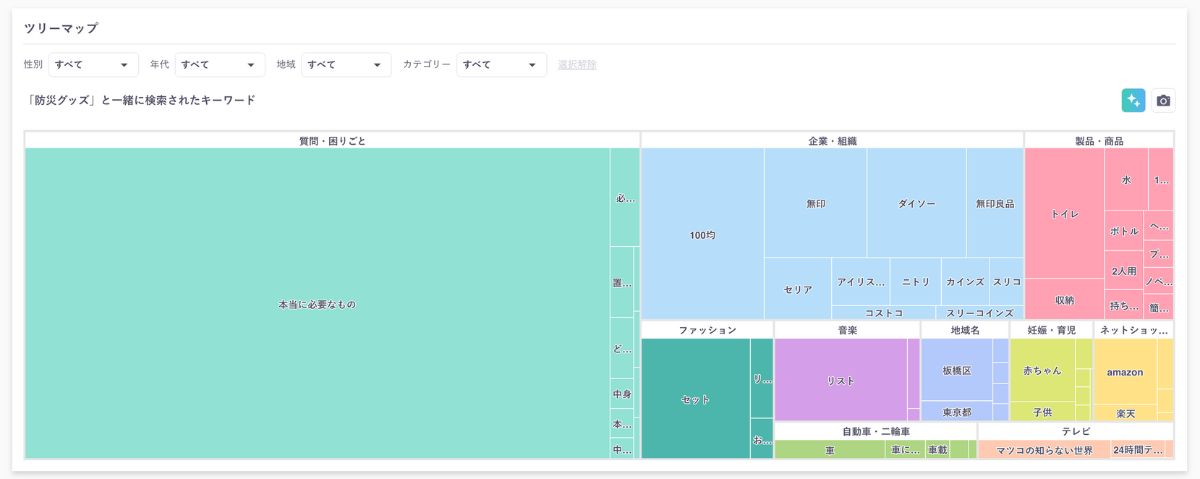
Task: Select the 100均 treemap tile
Action: tap(702, 235)
